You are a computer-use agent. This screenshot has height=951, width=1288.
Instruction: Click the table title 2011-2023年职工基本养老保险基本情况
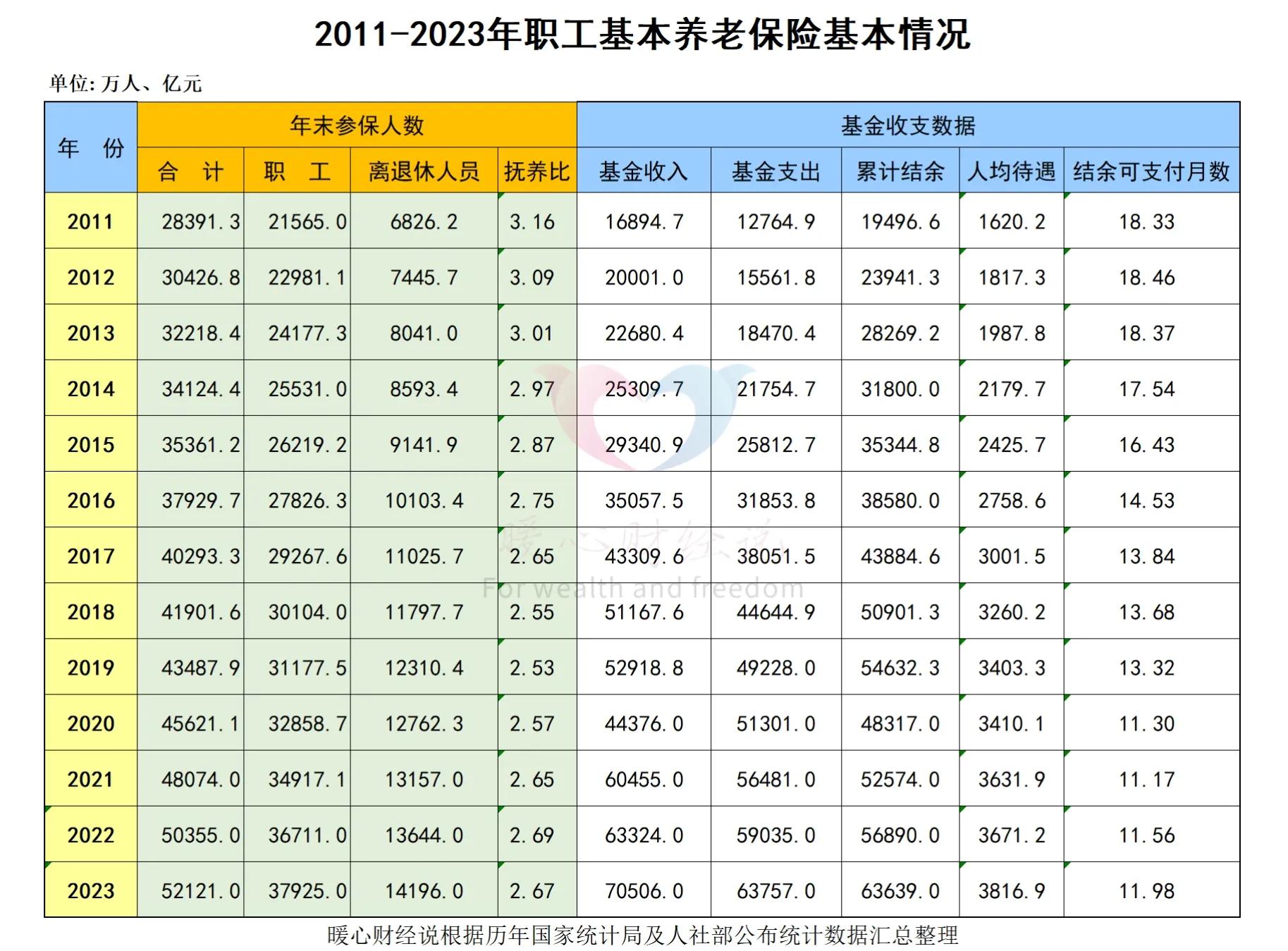(x=643, y=33)
